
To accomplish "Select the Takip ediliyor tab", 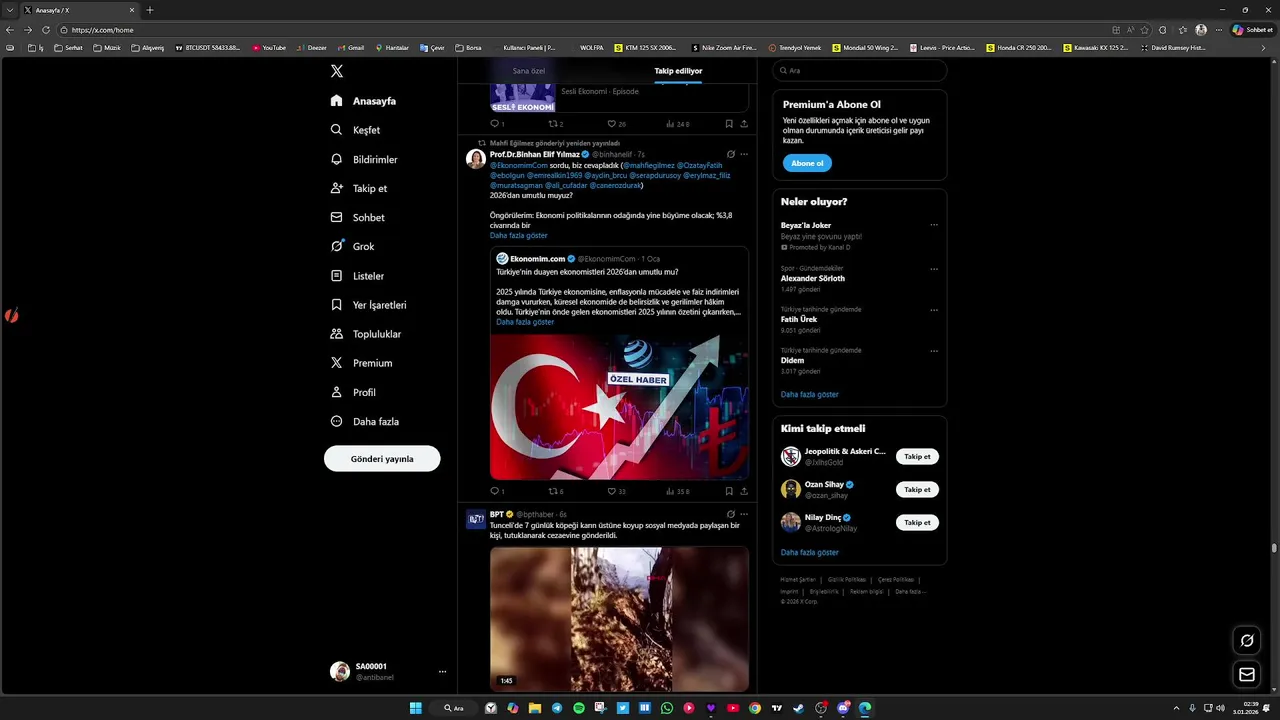I will pyautogui.click(x=678, y=71).
